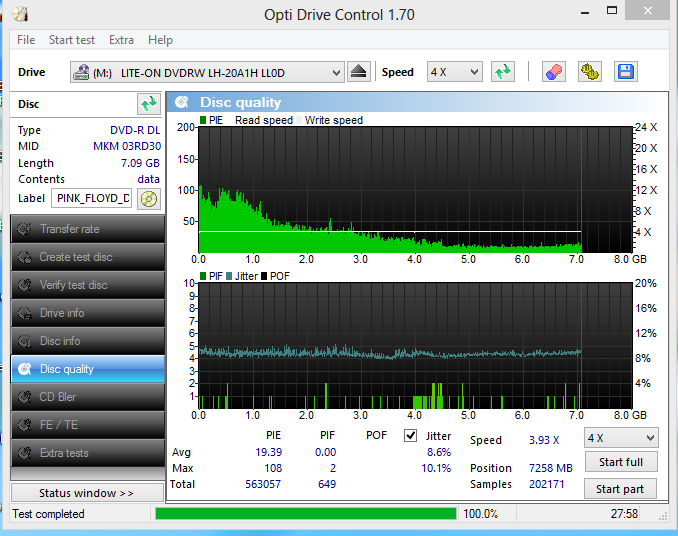The image size is (678, 536).
Task: Open the Drive selection dropdown
Action: (x=207, y=72)
